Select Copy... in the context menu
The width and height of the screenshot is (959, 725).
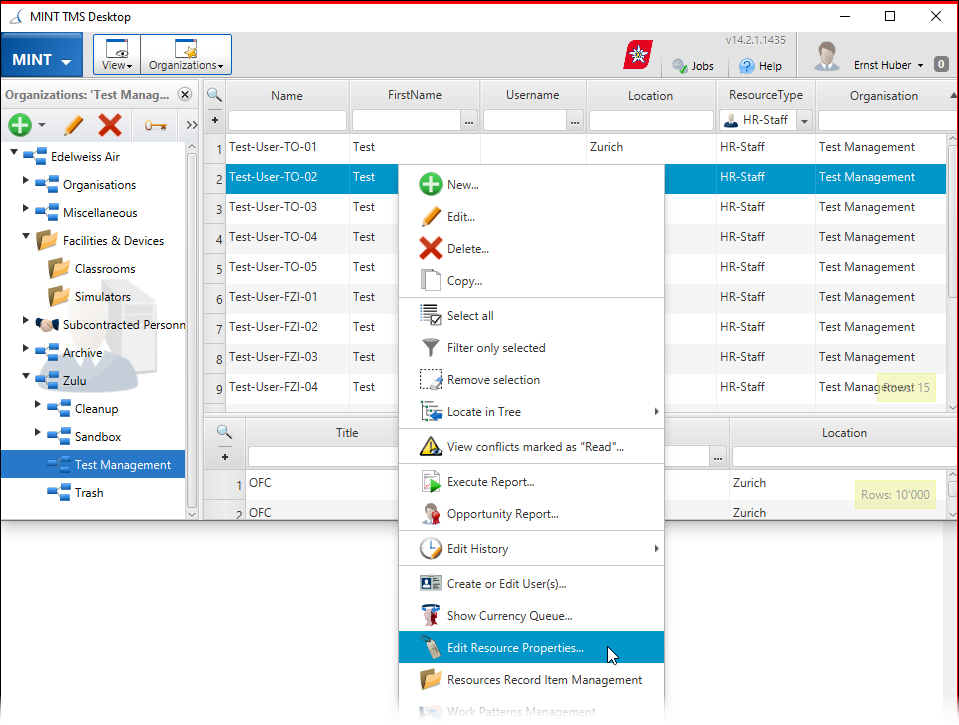531,281
